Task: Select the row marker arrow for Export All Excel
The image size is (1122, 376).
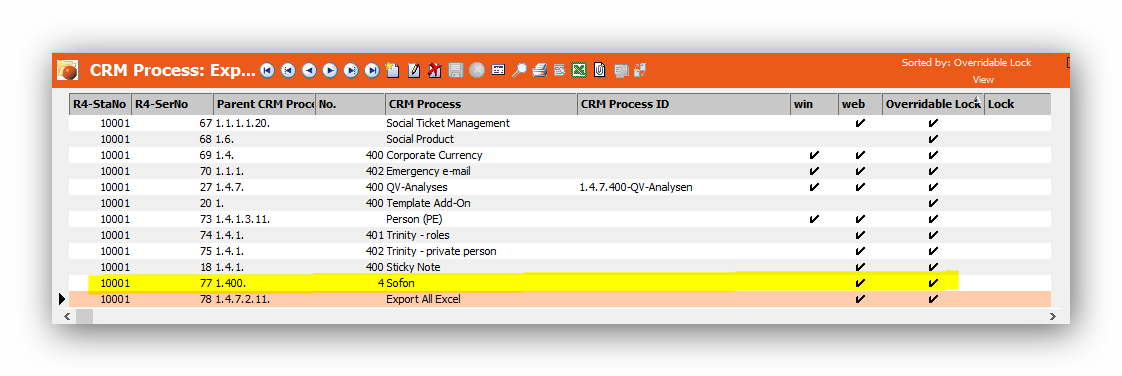Action: pos(63,299)
